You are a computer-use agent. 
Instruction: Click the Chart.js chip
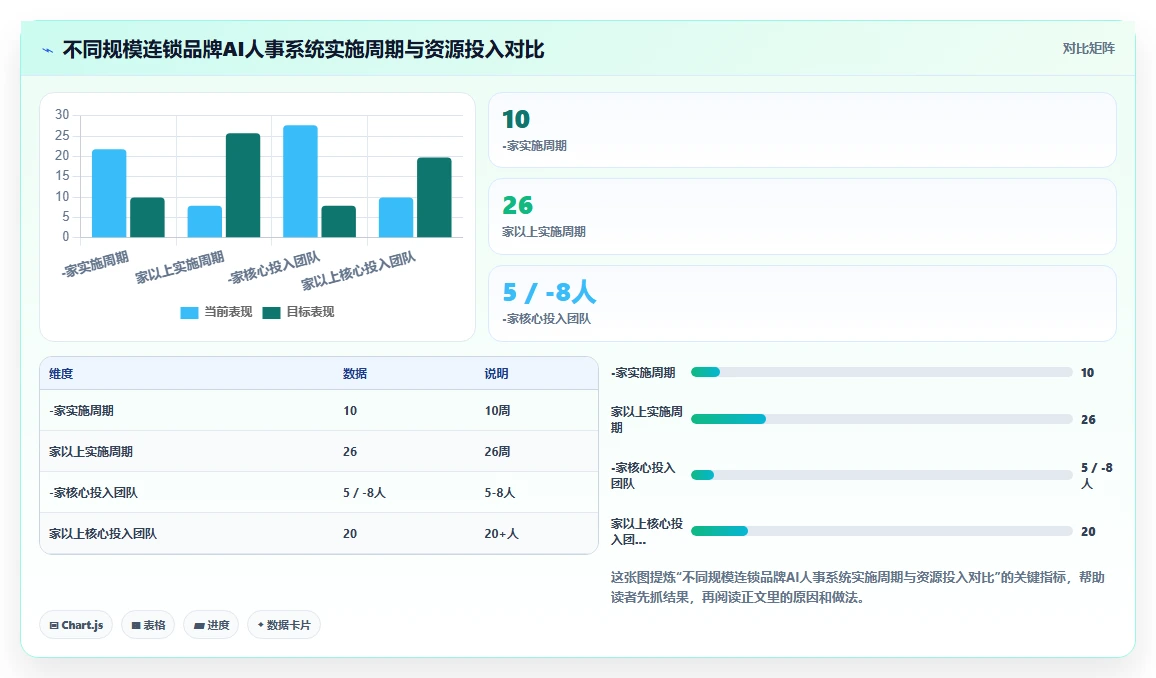click(x=76, y=625)
